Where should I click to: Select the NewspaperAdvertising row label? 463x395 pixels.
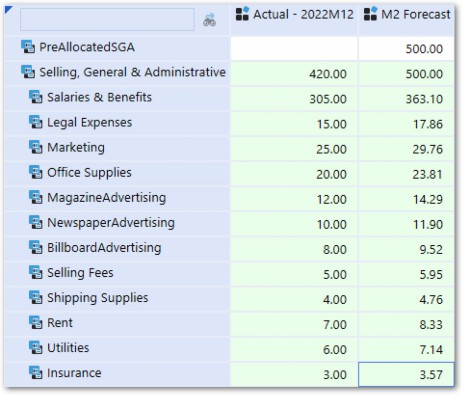point(111,223)
